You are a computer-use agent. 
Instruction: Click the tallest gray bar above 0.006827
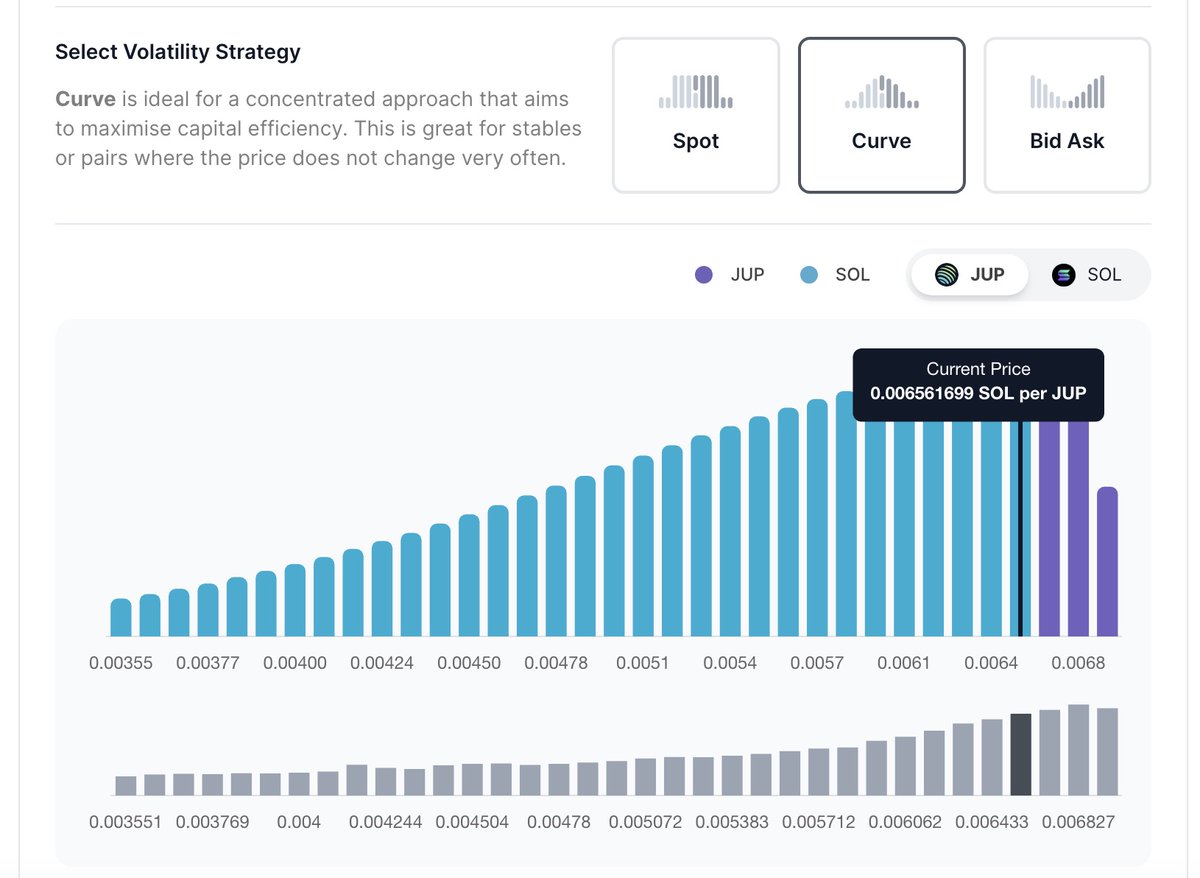click(x=1078, y=750)
